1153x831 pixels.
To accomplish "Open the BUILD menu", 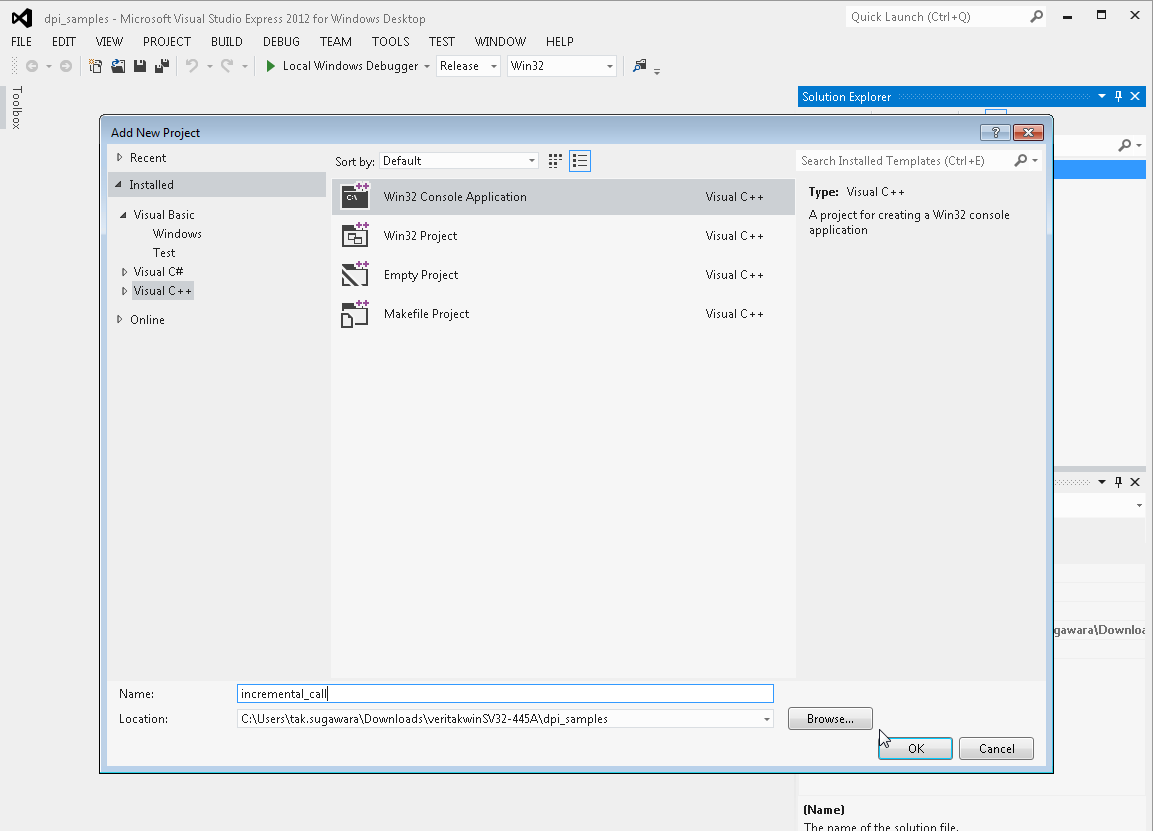I will pos(226,42).
